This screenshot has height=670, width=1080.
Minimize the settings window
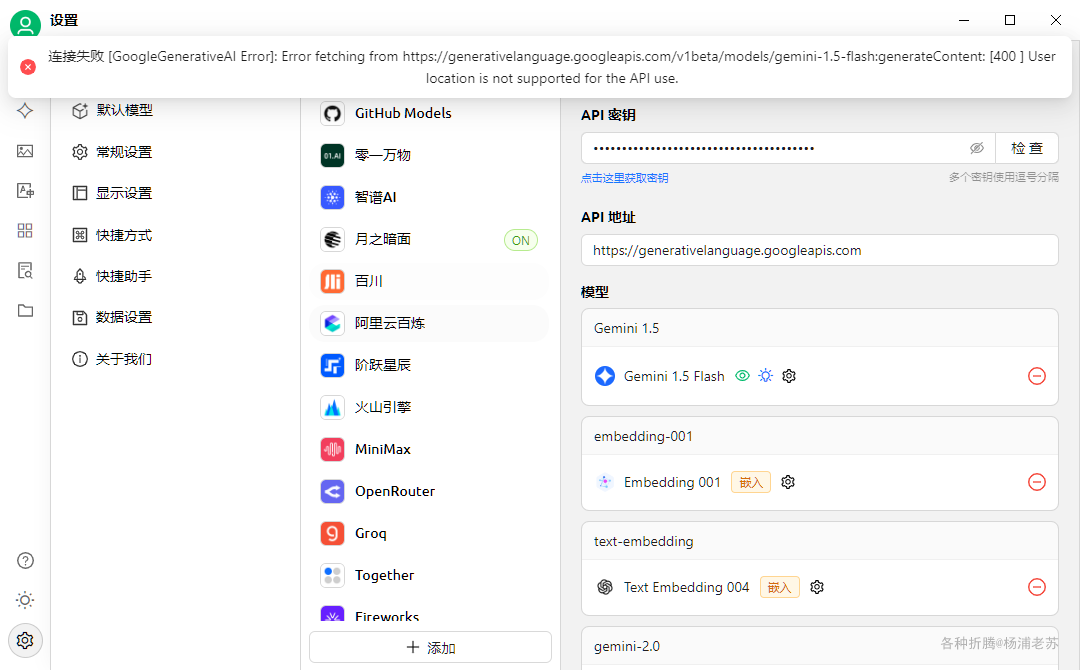point(964,20)
